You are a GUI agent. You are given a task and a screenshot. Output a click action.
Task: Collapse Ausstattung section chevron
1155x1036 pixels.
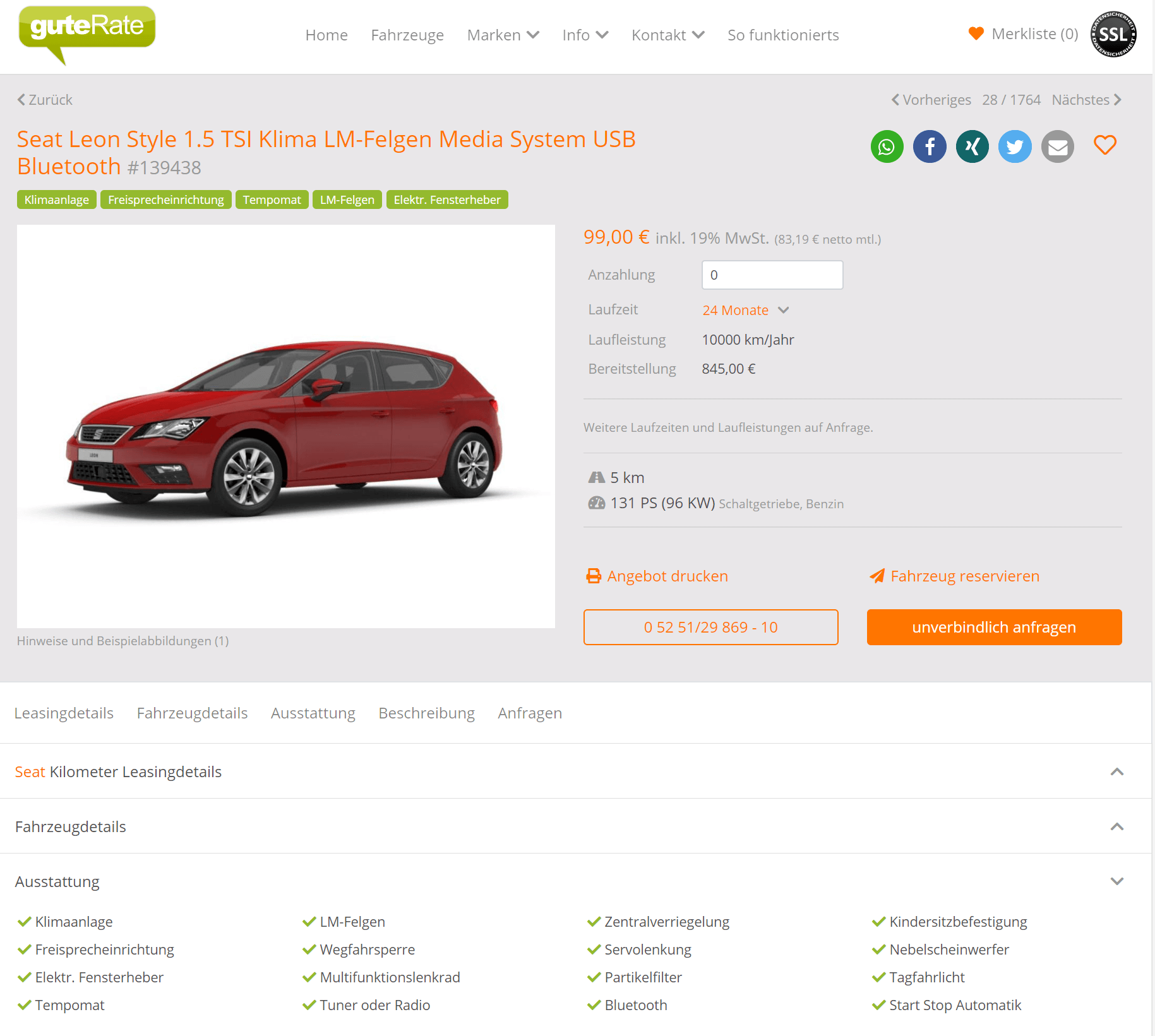tap(1117, 881)
